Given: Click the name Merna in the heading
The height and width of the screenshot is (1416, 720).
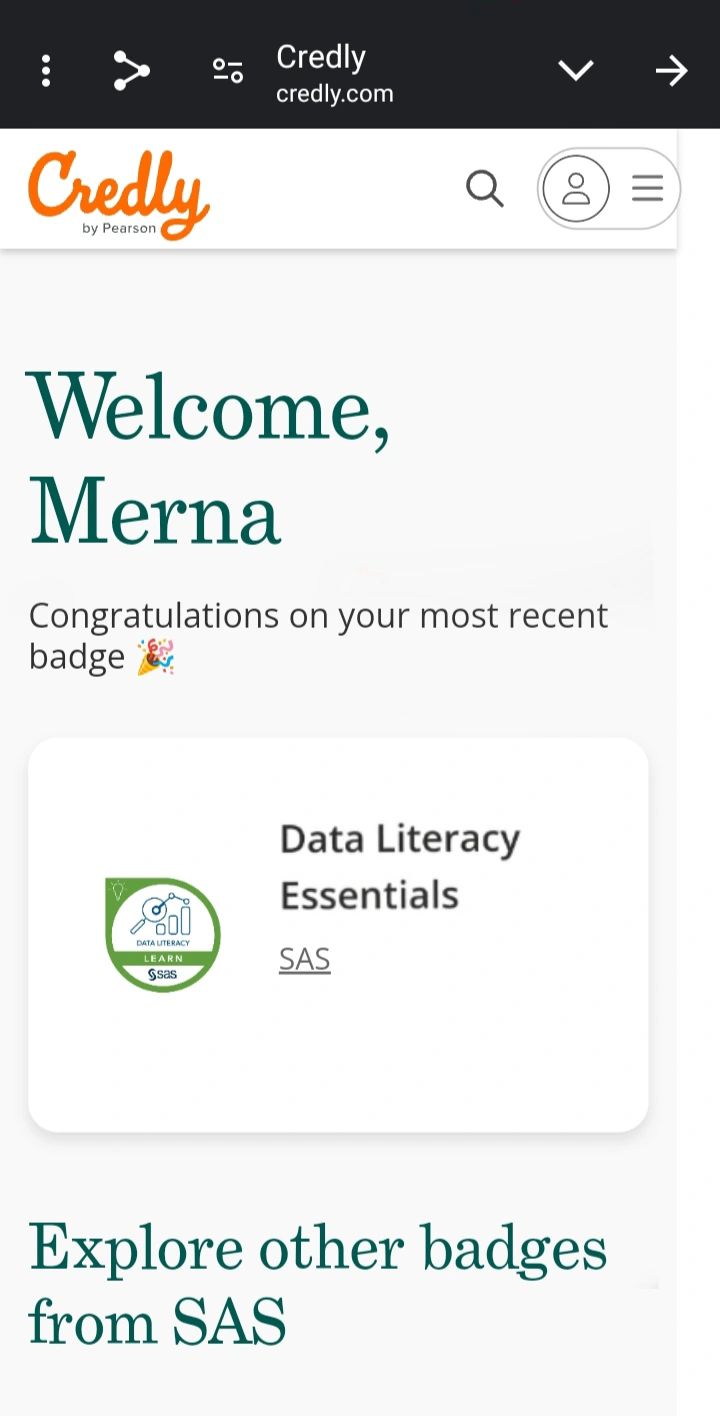Looking at the screenshot, I should coord(155,513).
